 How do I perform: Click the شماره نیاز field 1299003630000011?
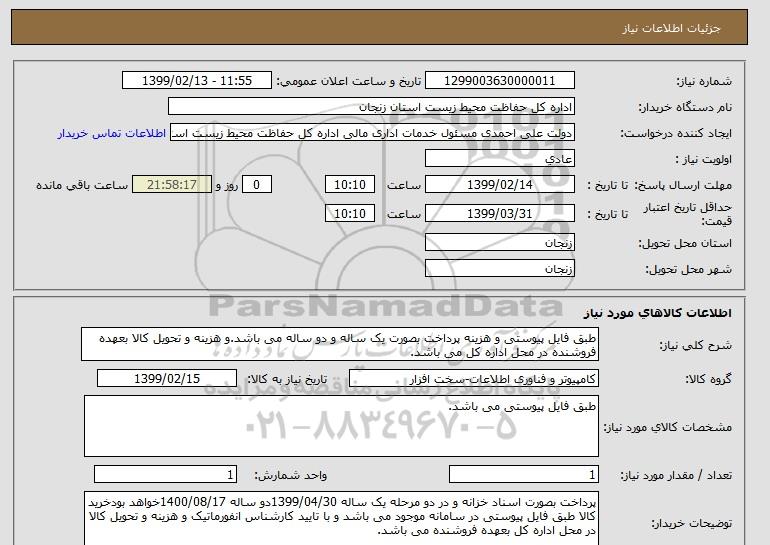pos(499,81)
